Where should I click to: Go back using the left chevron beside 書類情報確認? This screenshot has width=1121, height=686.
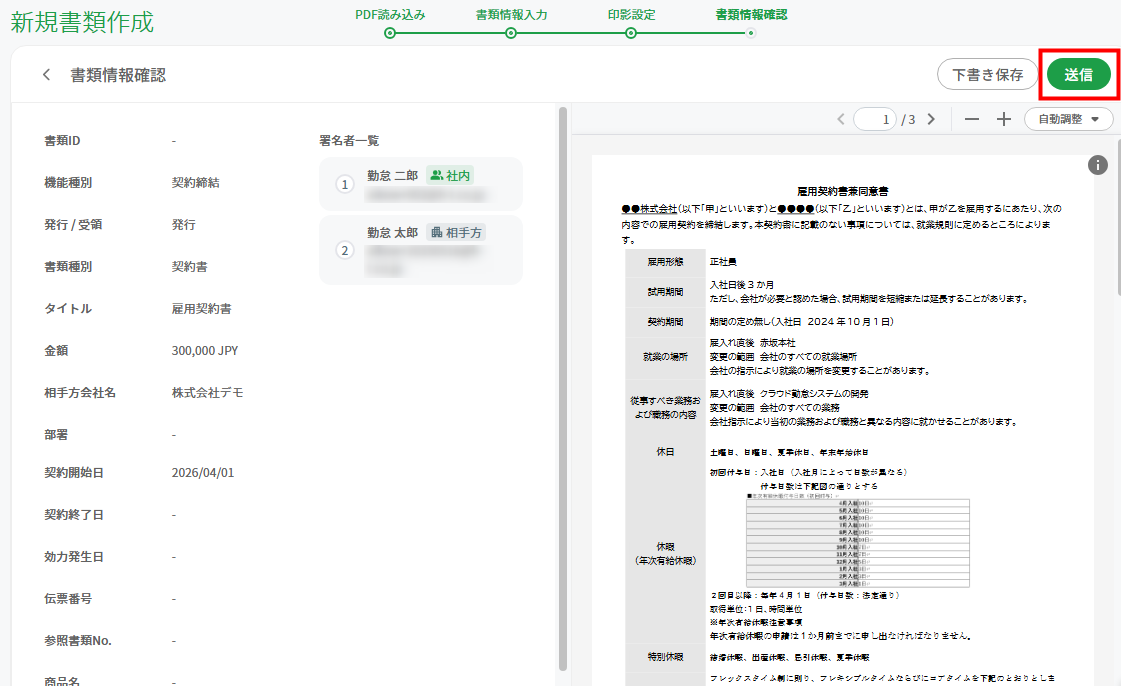point(46,74)
